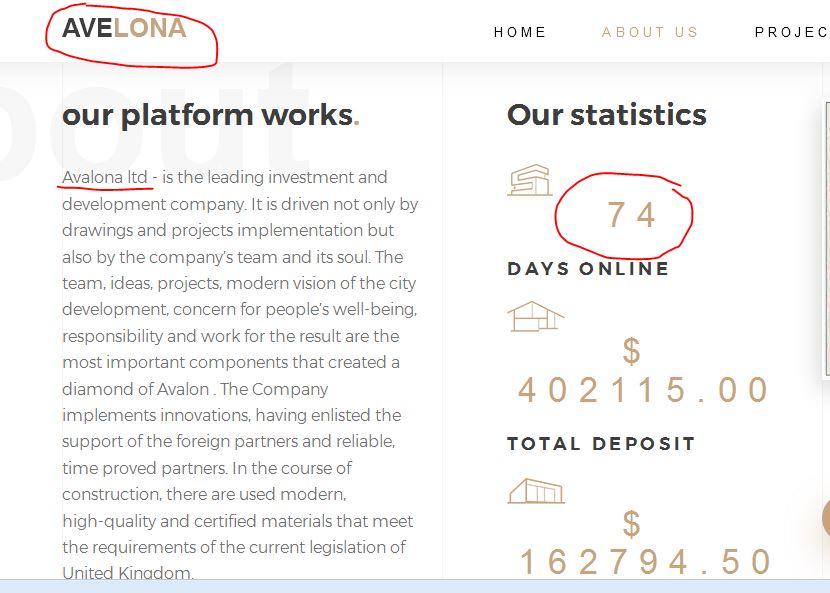Open the Projects navigation item
This screenshot has width=830, height=593.
(790, 32)
